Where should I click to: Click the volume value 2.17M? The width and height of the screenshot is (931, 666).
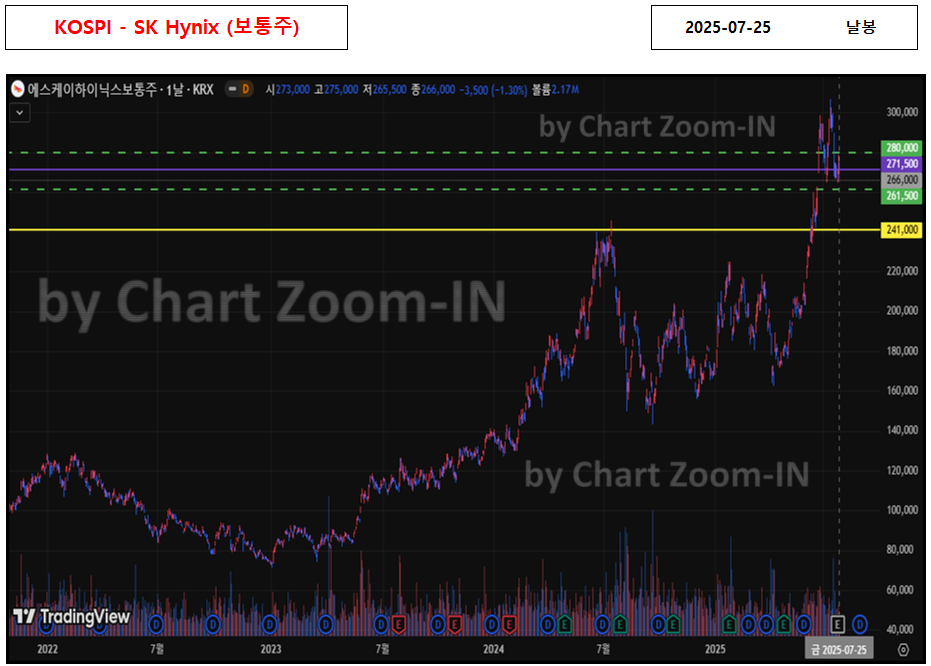click(x=565, y=89)
